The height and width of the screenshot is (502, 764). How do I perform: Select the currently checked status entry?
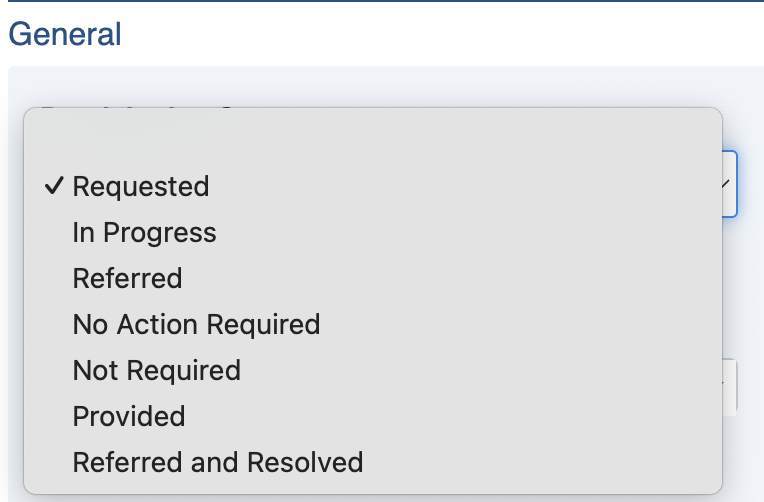click(x=141, y=187)
